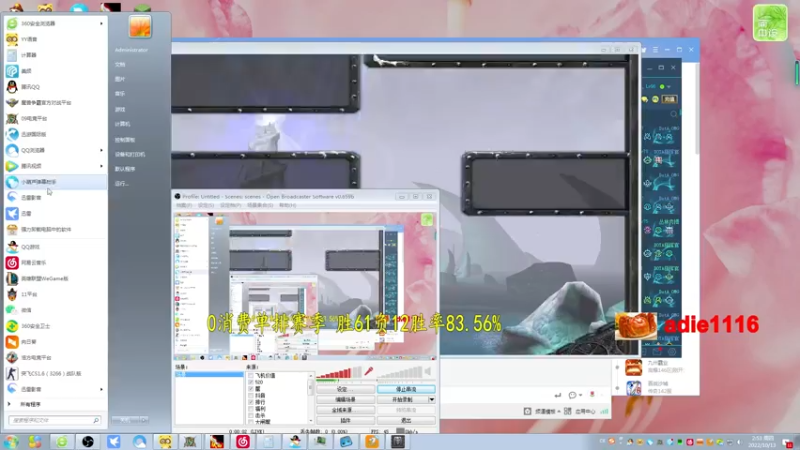Uncheck the 蟹 source checkbox in OBS
The height and width of the screenshot is (450, 800).
(251, 389)
